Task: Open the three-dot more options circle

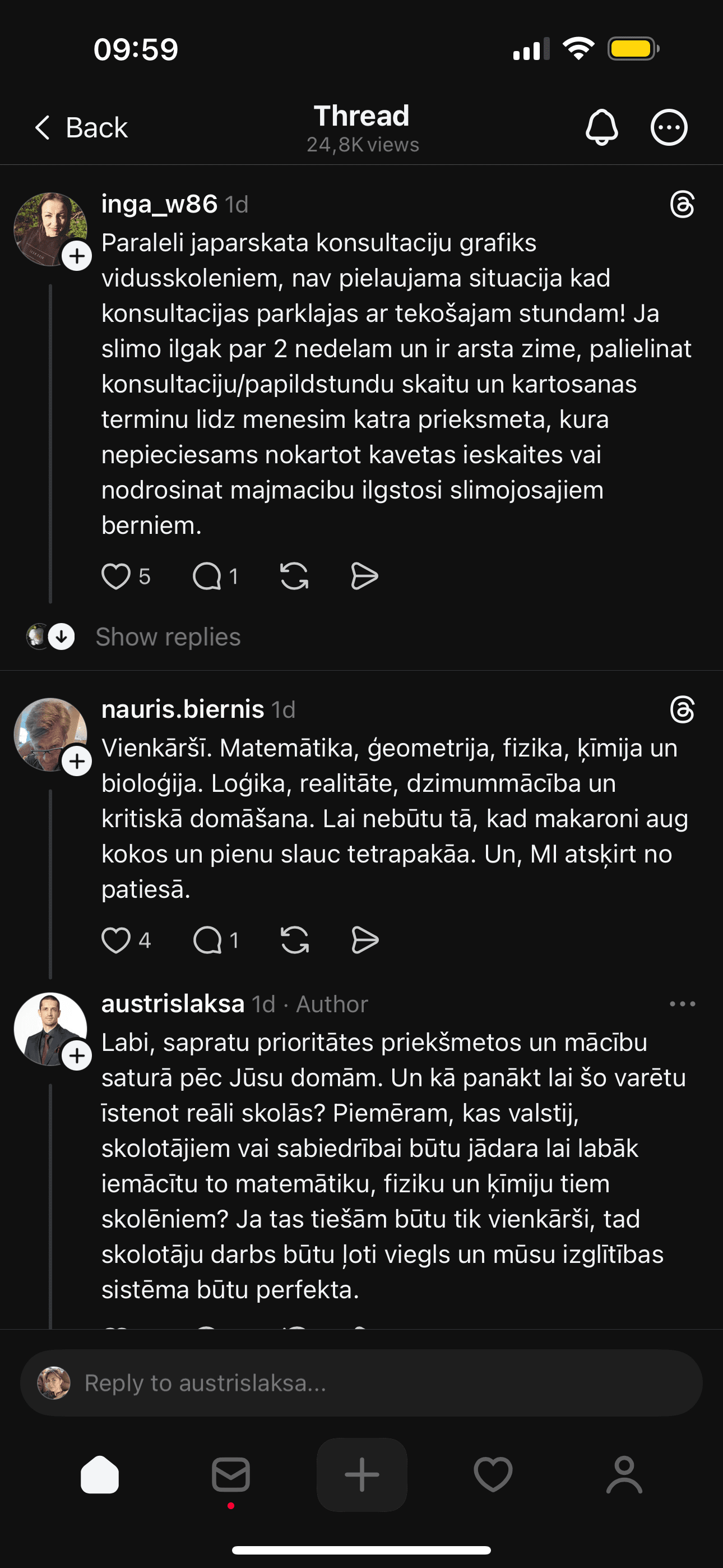Action: click(669, 127)
